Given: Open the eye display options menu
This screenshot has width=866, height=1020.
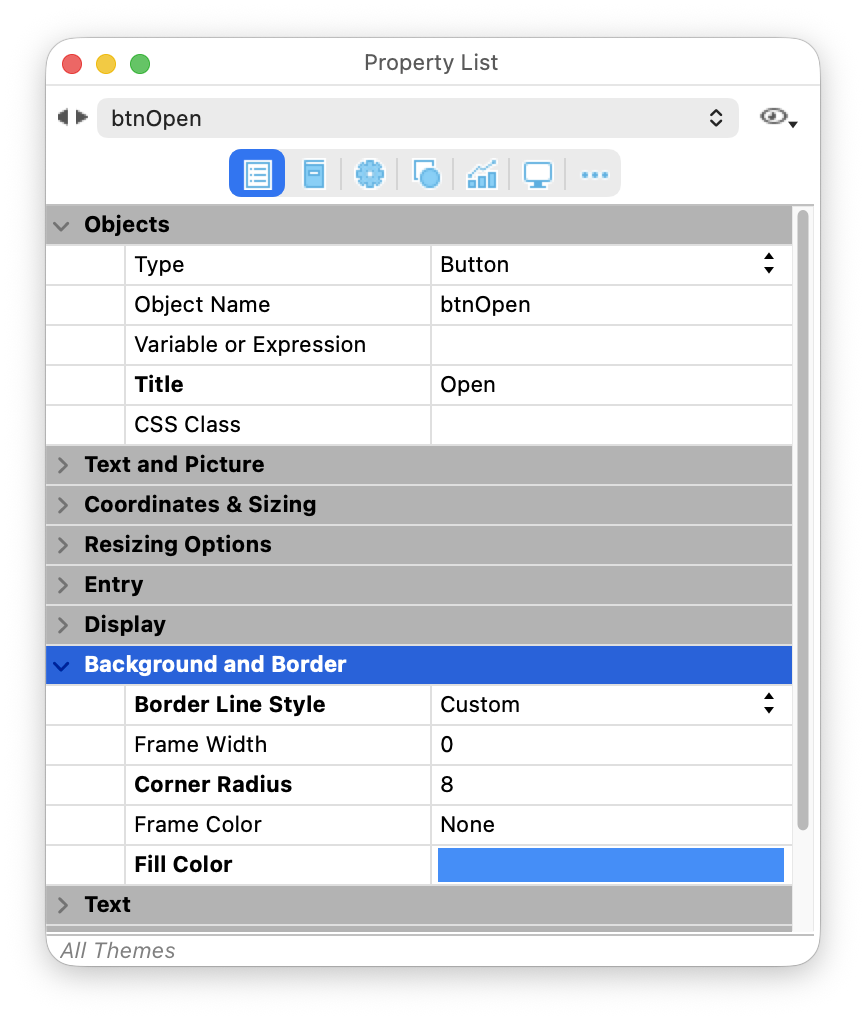Looking at the screenshot, I should [778, 118].
